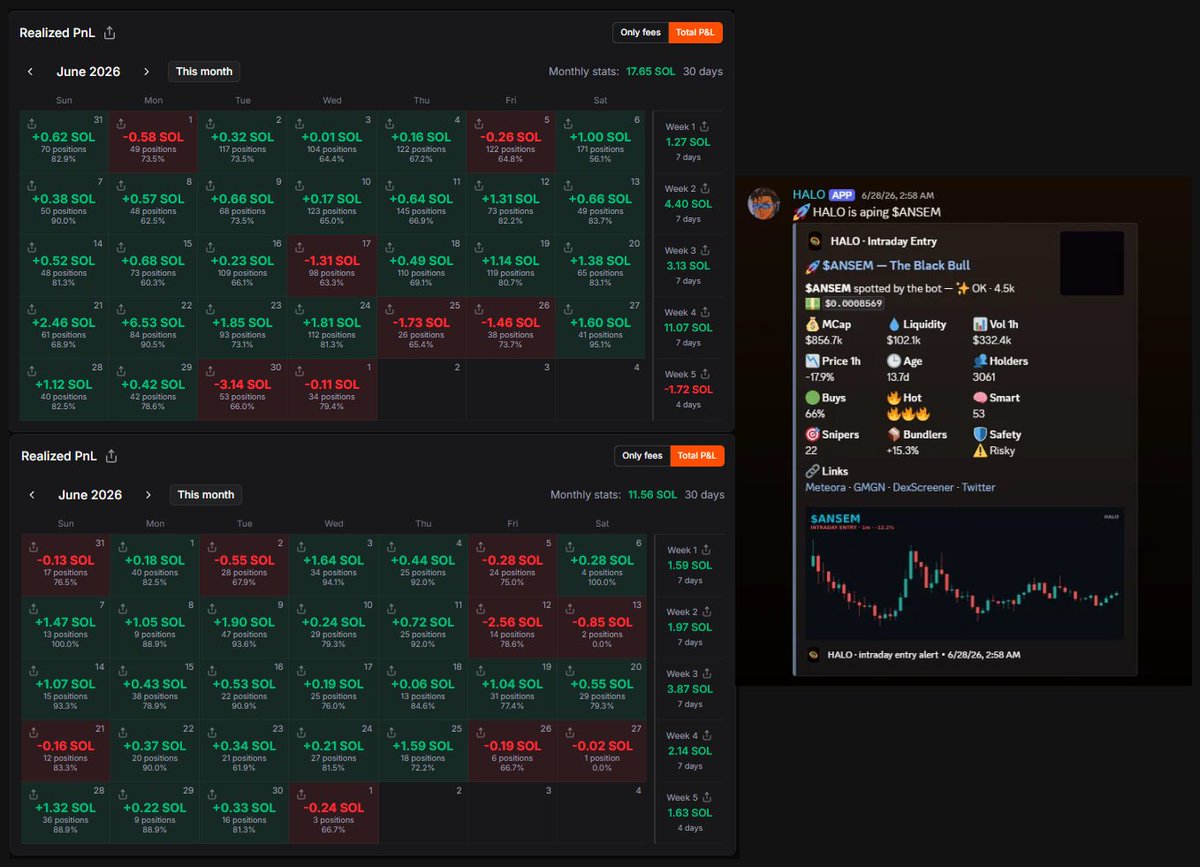Image resolution: width=1200 pixels, height=867 pixels.
Task: Select Total P&L in the 17.65 SOL panel
Action: click(695, 33)
